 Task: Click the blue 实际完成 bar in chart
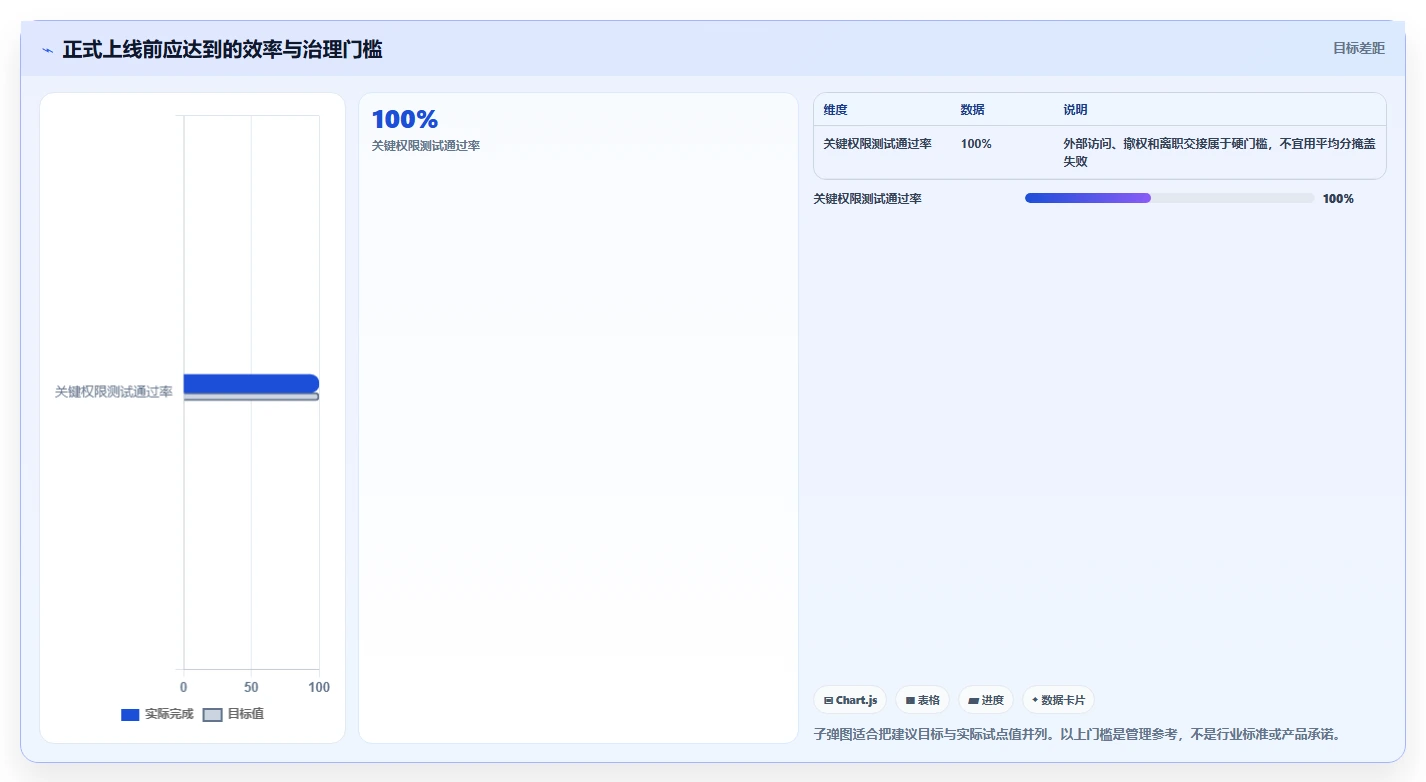pyautogui.click(x=251, y=383)
